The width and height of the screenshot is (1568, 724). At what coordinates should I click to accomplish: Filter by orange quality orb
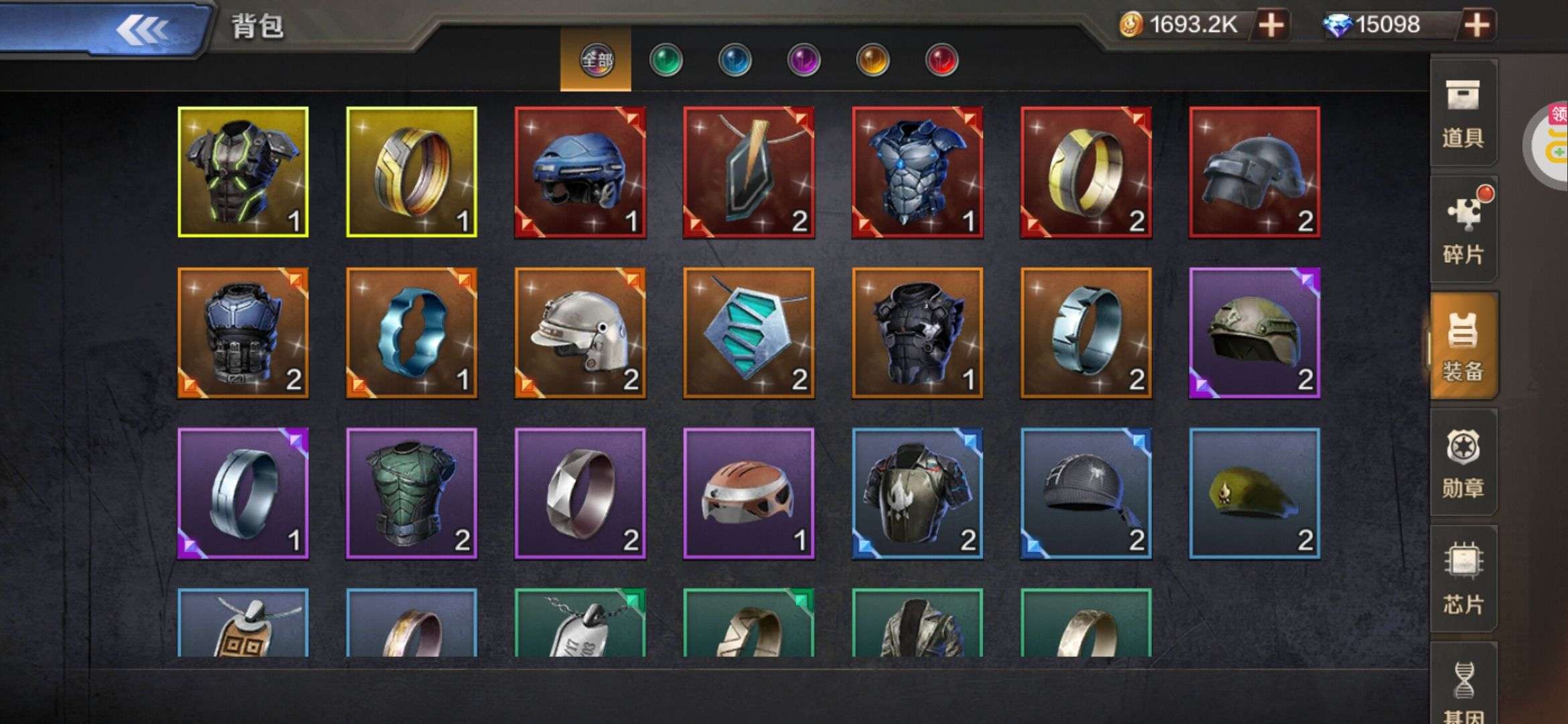pos(872,61)
